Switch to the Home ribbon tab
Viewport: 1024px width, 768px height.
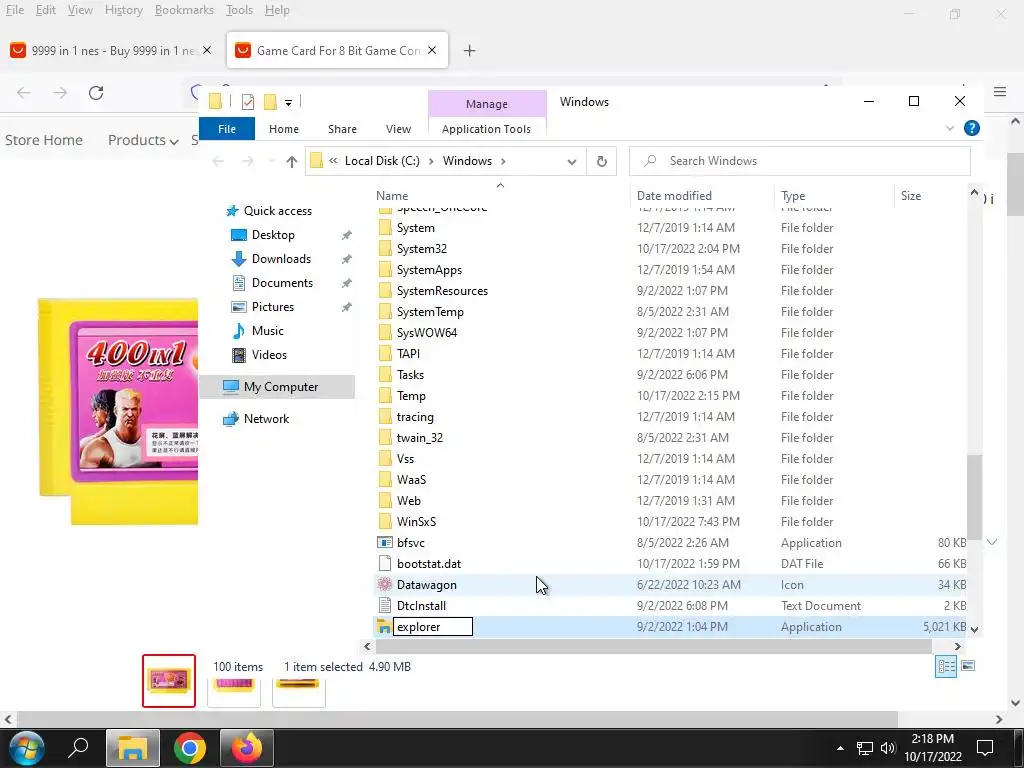pyautogui.click(x=283, y=129)
